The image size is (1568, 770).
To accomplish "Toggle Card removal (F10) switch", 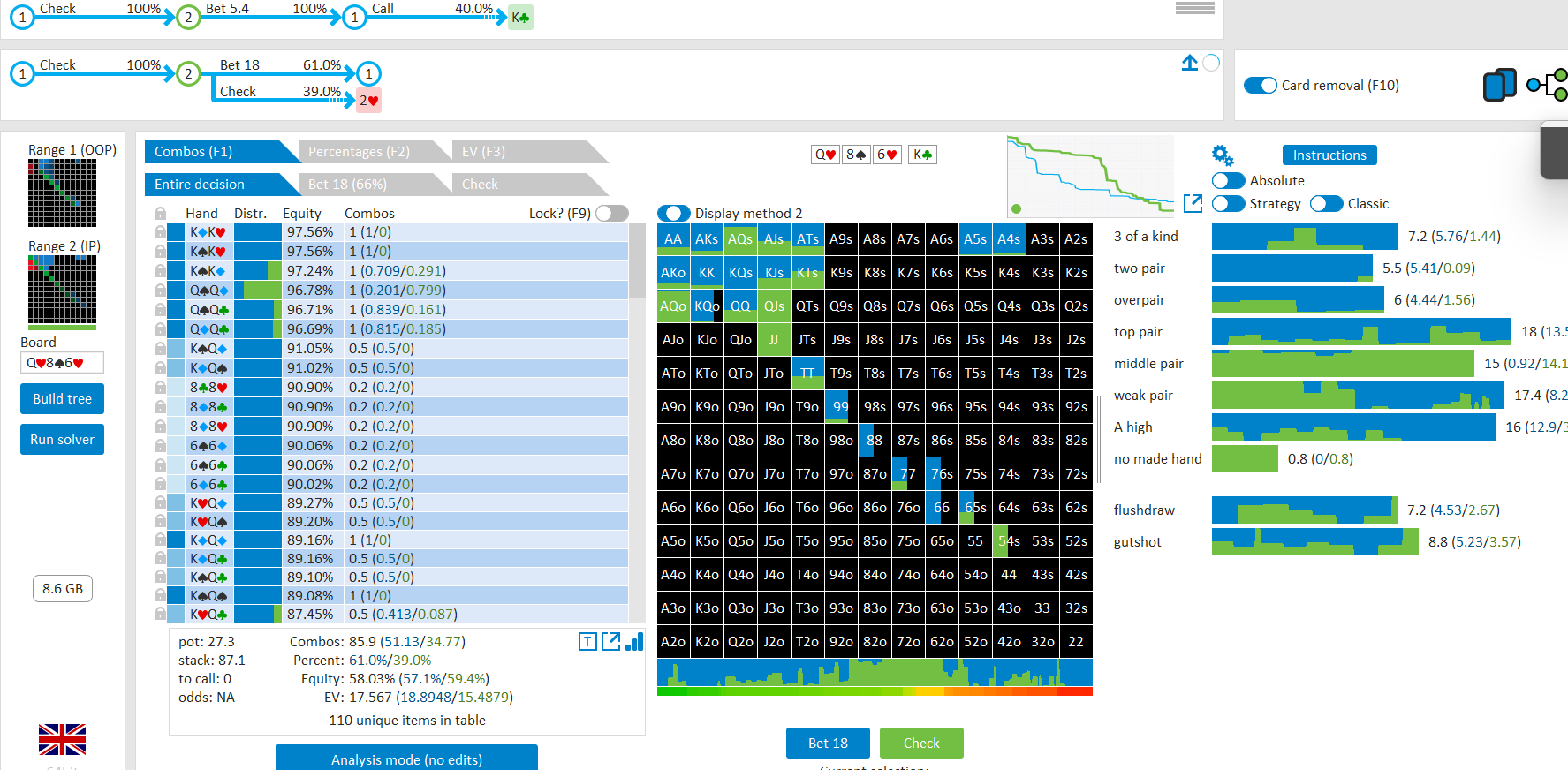I will 1261,85.
